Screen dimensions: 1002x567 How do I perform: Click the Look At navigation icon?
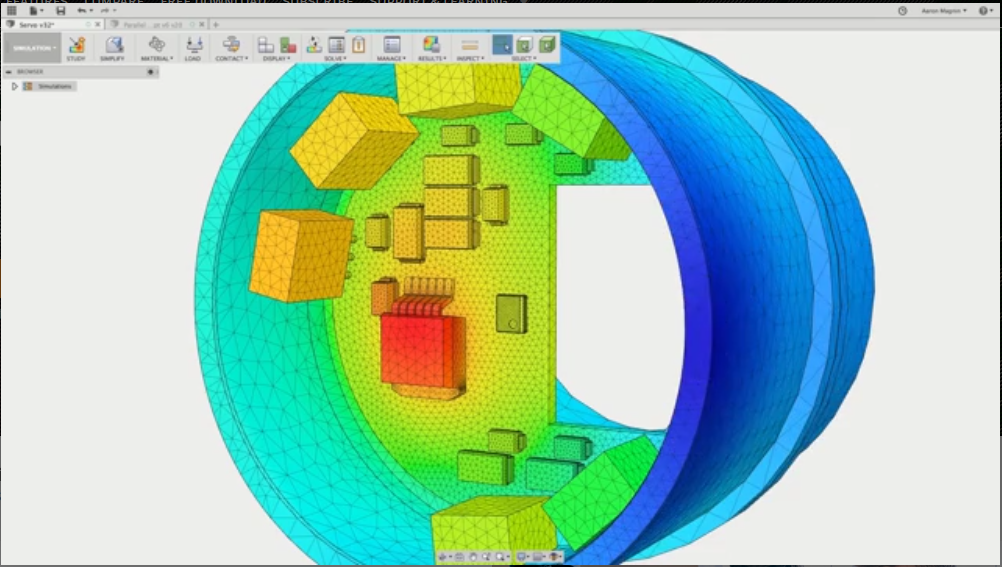[x=459, y=557]
